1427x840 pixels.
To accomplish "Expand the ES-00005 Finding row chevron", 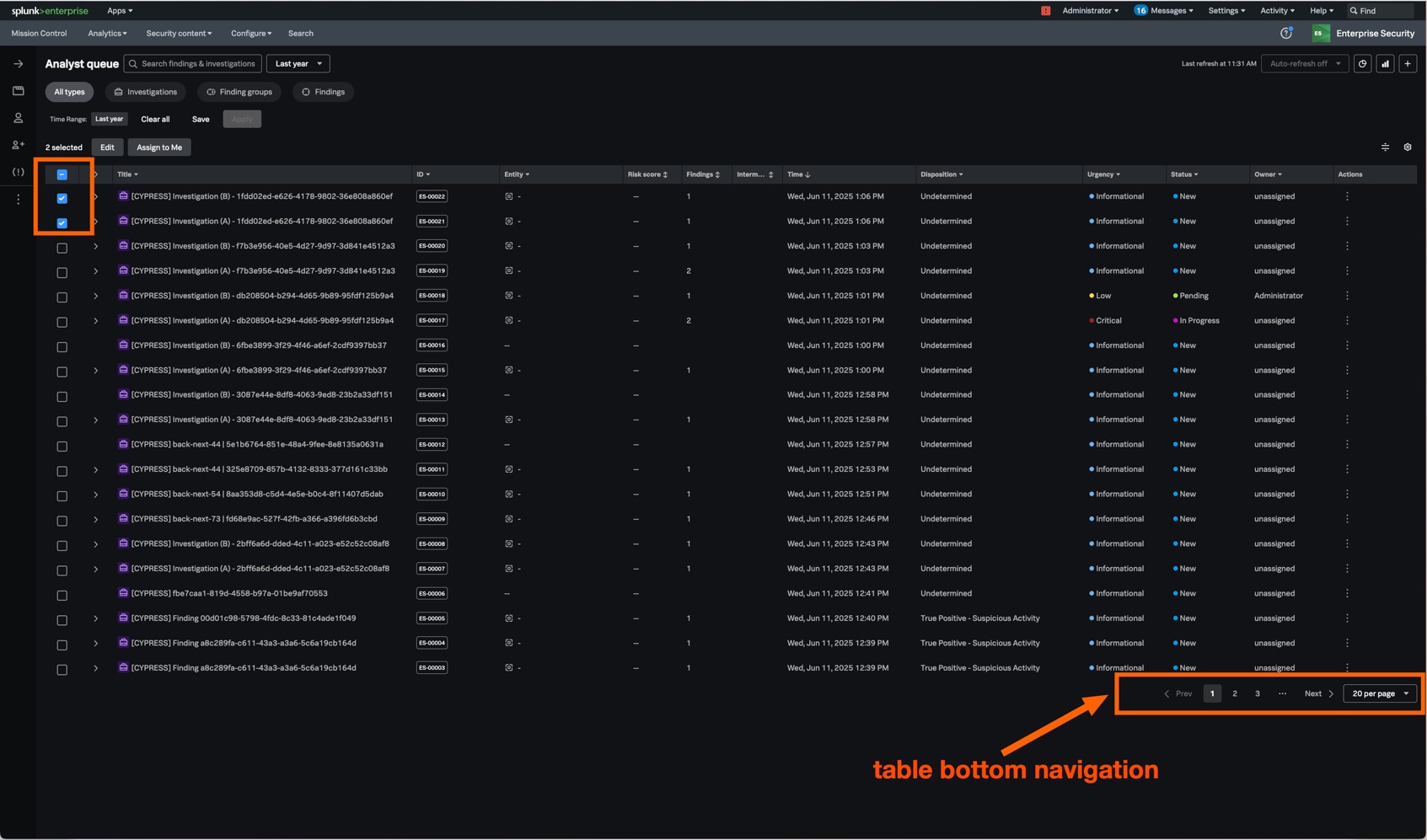I will (x=95, y=618).
